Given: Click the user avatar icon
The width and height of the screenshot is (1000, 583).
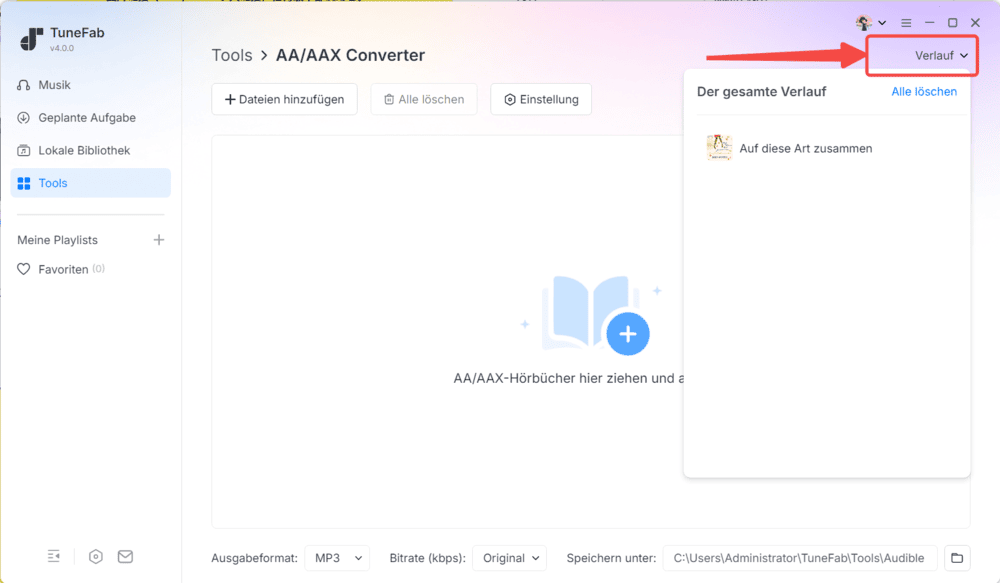Looking at the screenshot, I should [x=864, y=23].
